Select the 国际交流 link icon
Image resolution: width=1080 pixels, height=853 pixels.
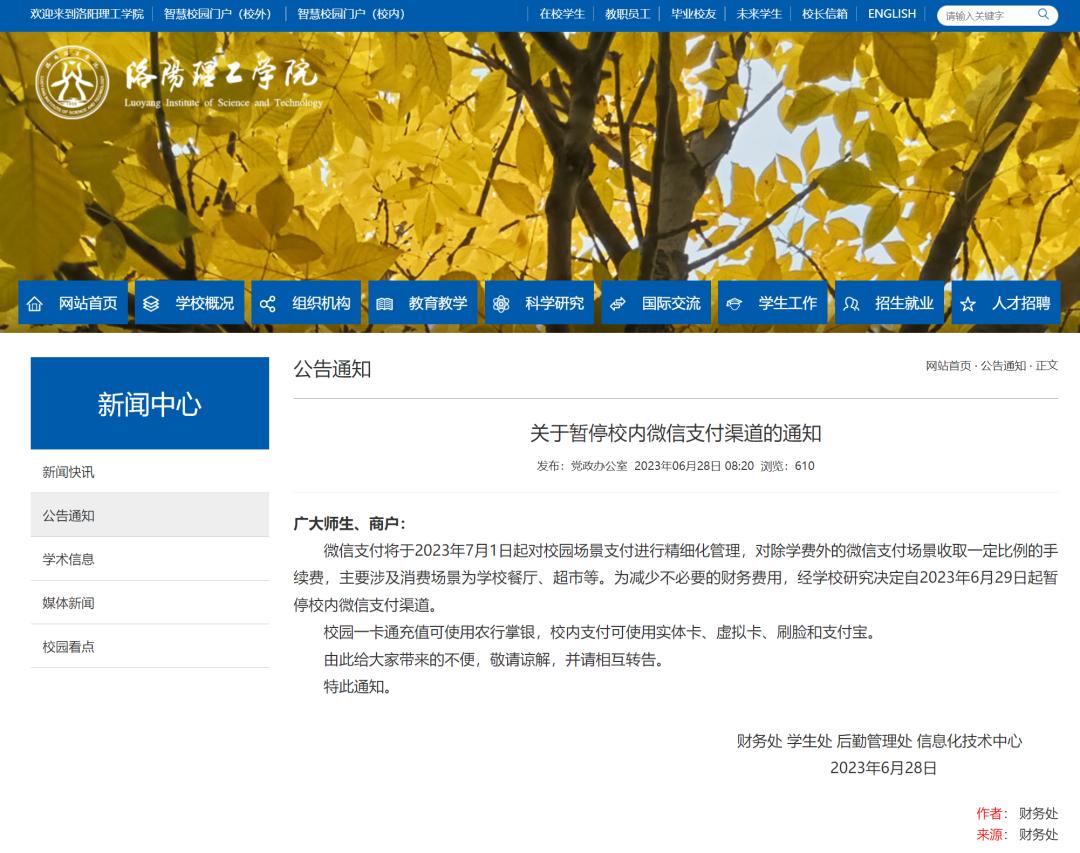coord(617,302)
